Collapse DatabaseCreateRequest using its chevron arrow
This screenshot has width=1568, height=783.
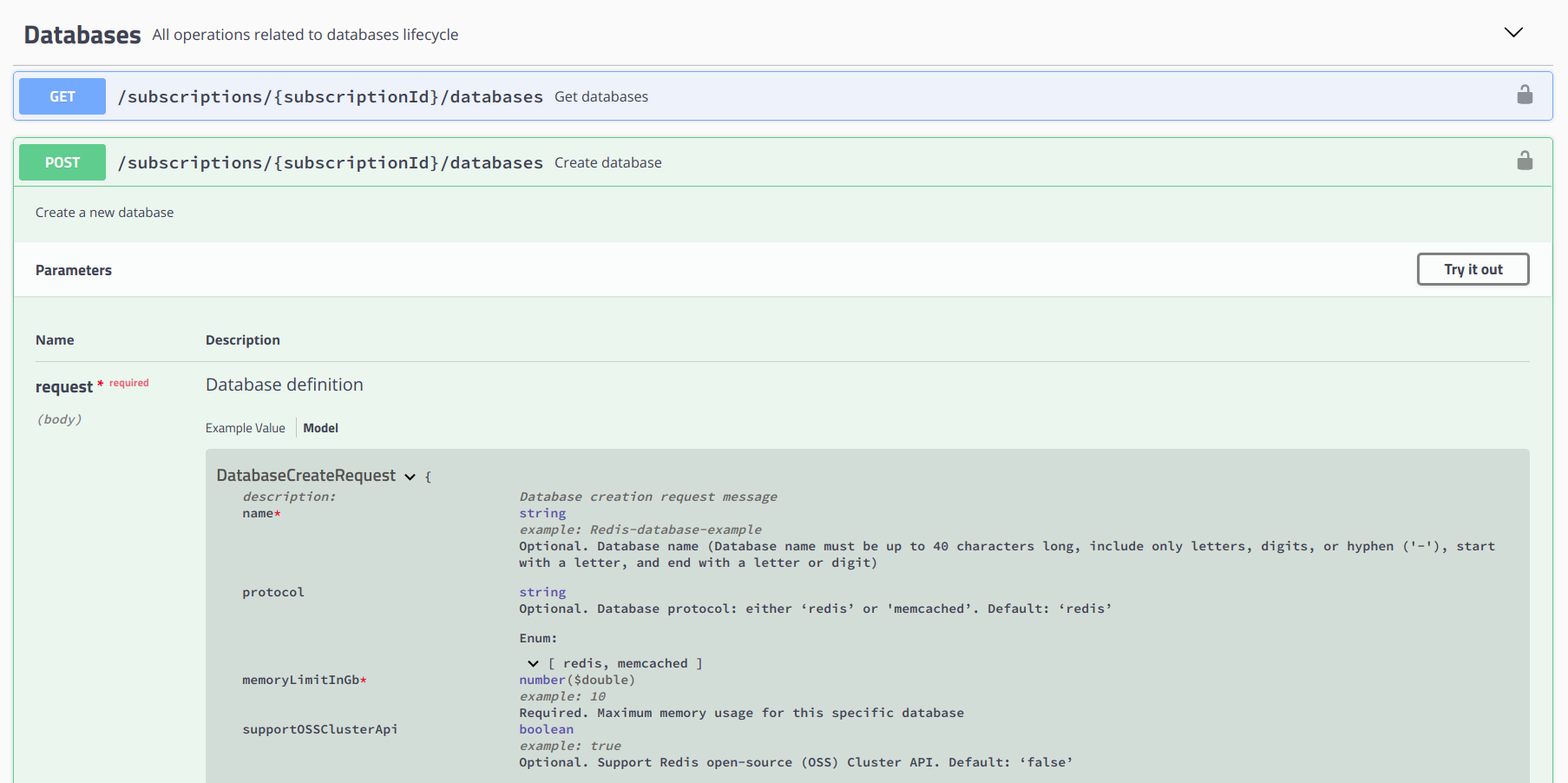[x=410, y=477]
